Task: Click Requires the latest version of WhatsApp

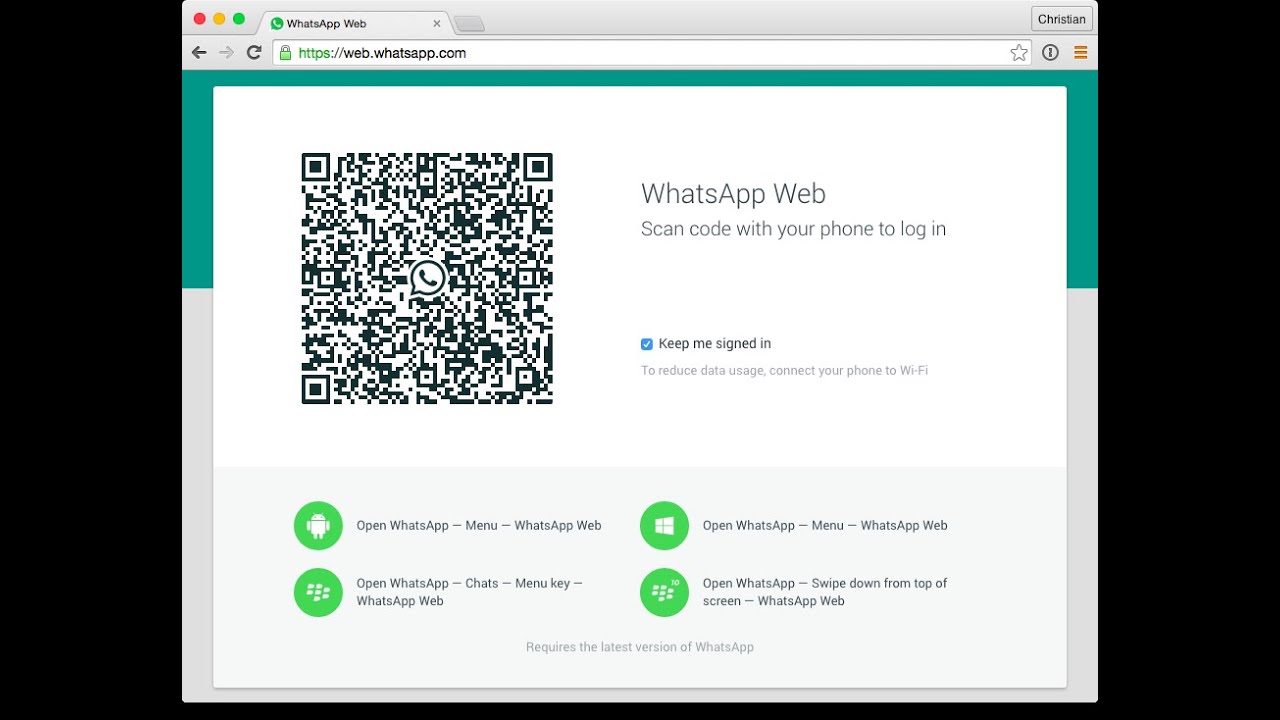Action: tap(640, 647)
